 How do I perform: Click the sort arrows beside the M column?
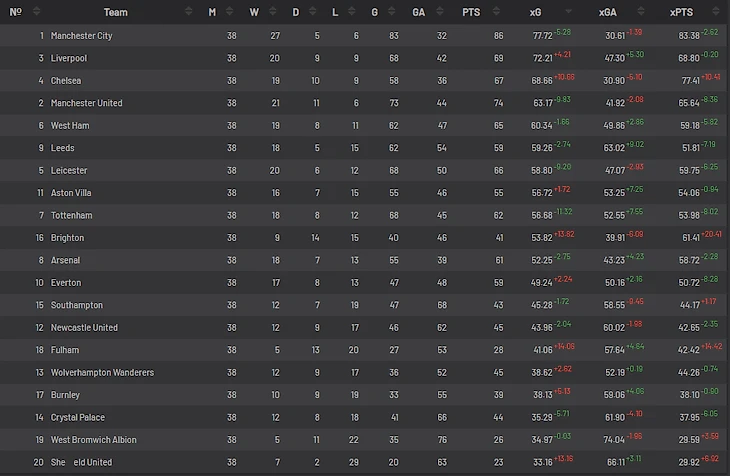231,12
